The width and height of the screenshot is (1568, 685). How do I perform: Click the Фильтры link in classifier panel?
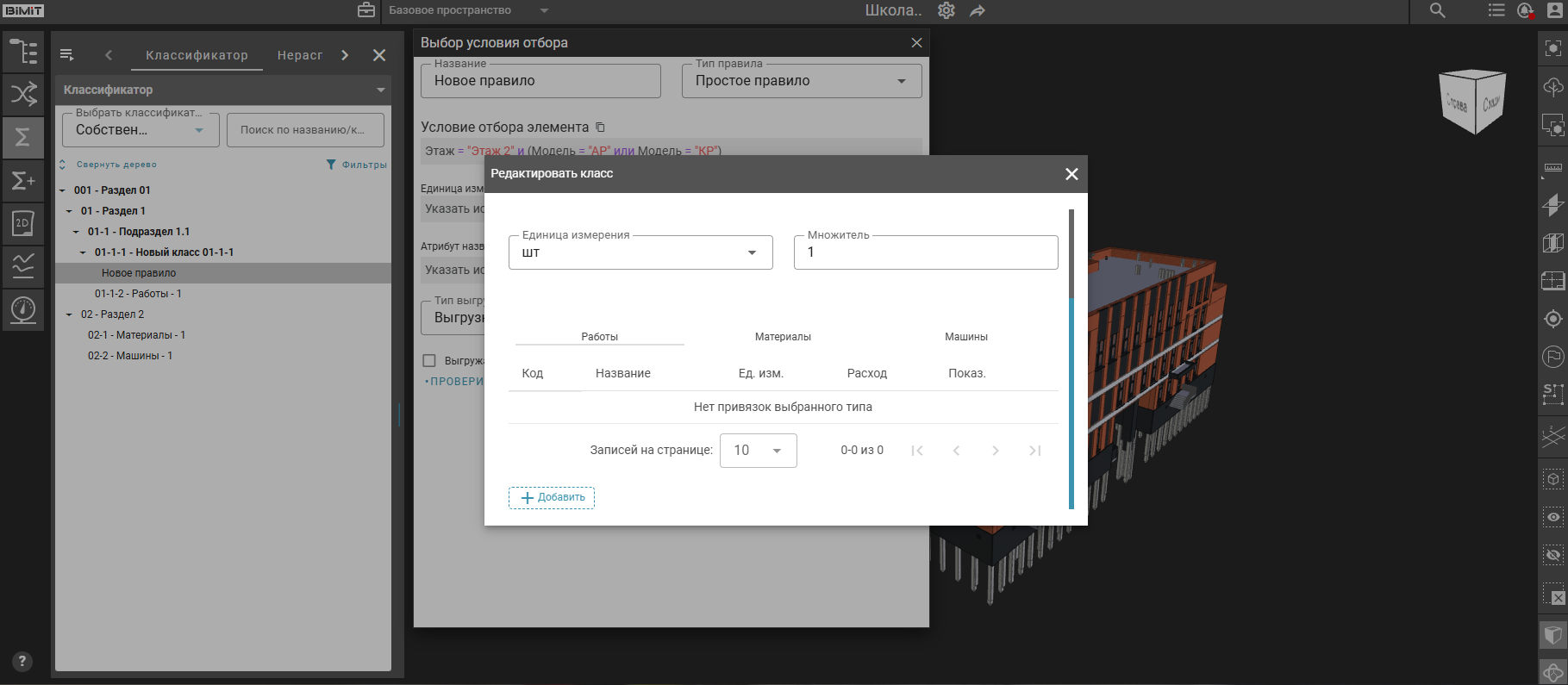pos(356,165)
